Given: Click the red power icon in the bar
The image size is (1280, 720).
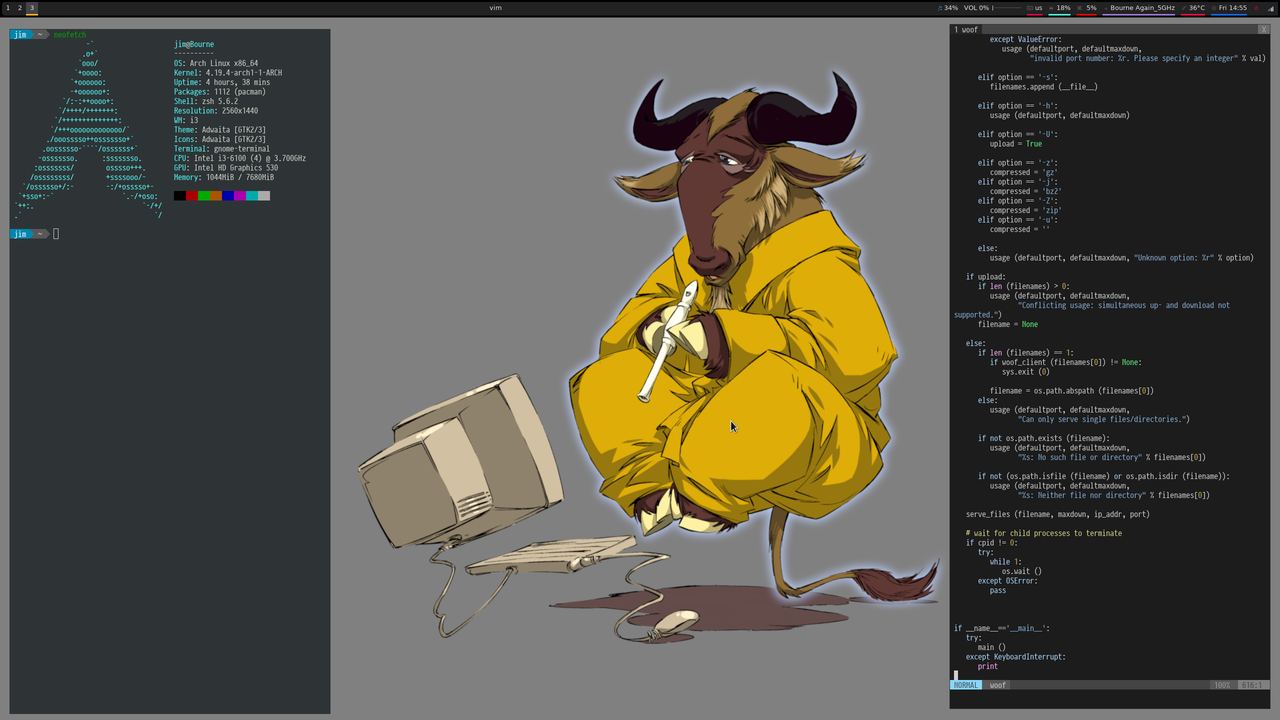Looking at the screenshot, I should pyautogui.click(x=1257, y=8).
